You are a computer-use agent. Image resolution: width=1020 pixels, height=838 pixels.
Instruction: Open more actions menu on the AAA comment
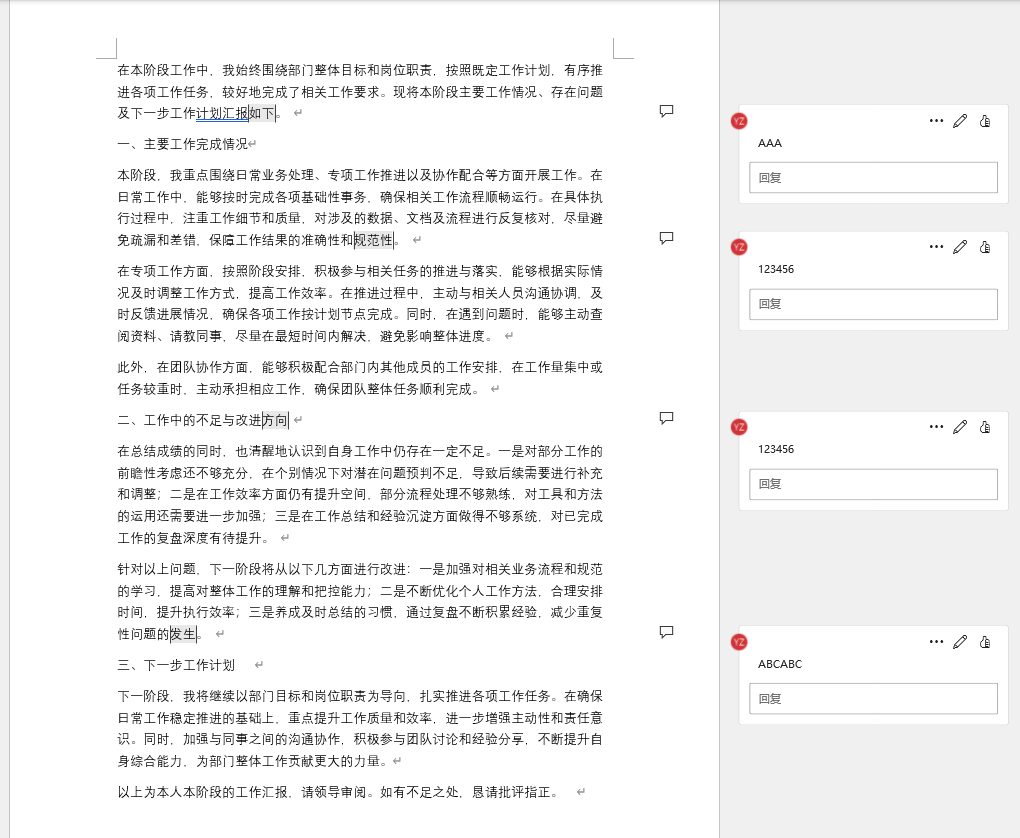936,120
